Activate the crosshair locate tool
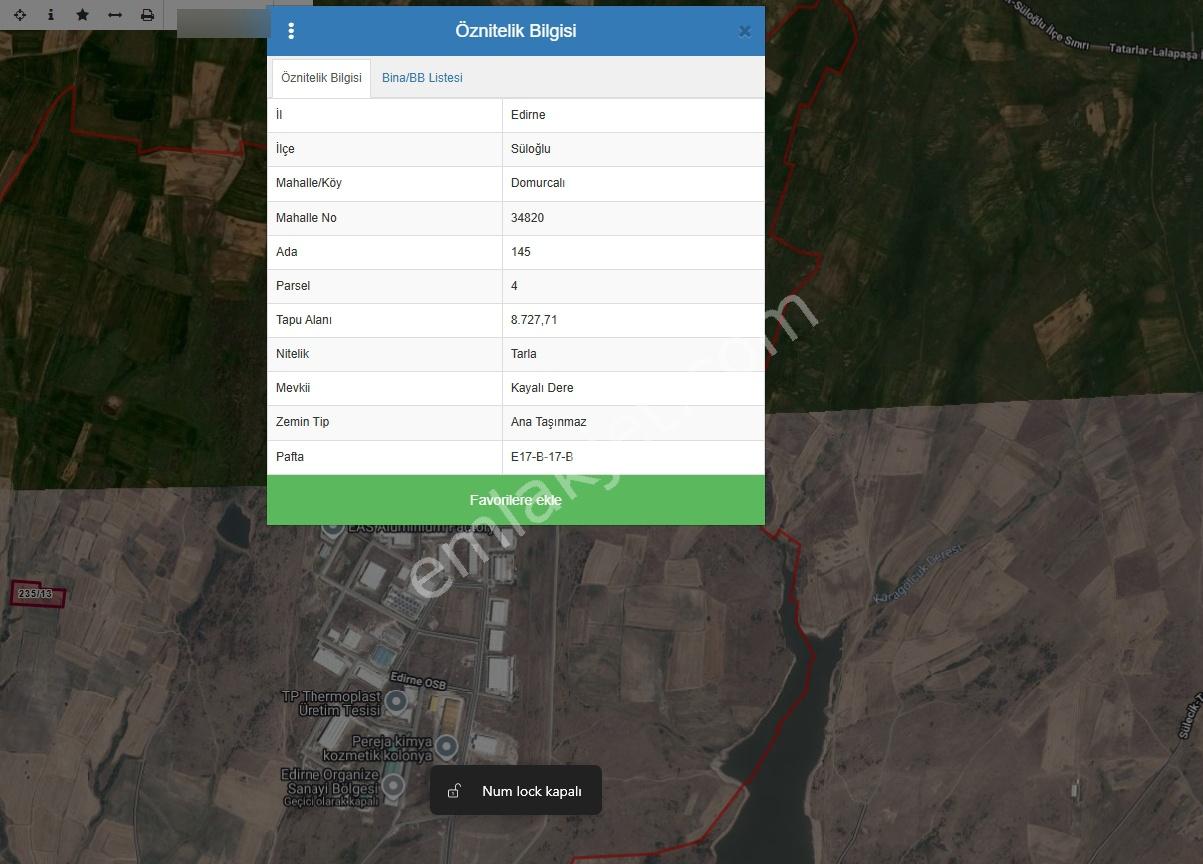Viewport: 1203px width, 864px height. tap(20, 15)
